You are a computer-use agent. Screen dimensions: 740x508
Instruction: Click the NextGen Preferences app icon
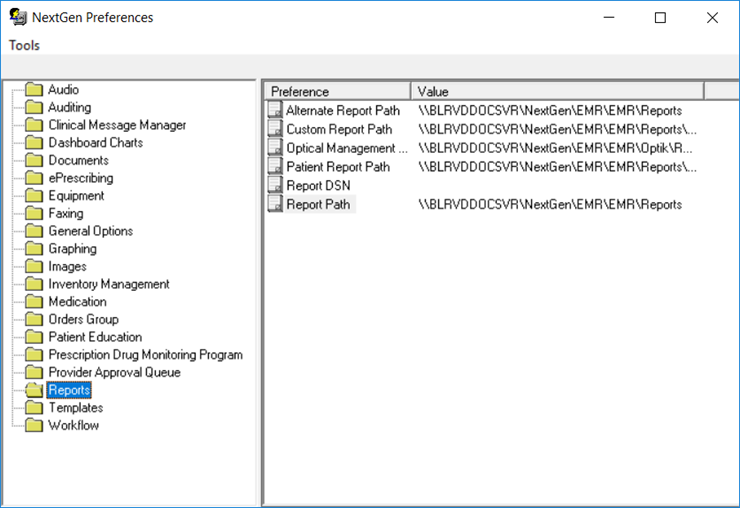(18, 17)
